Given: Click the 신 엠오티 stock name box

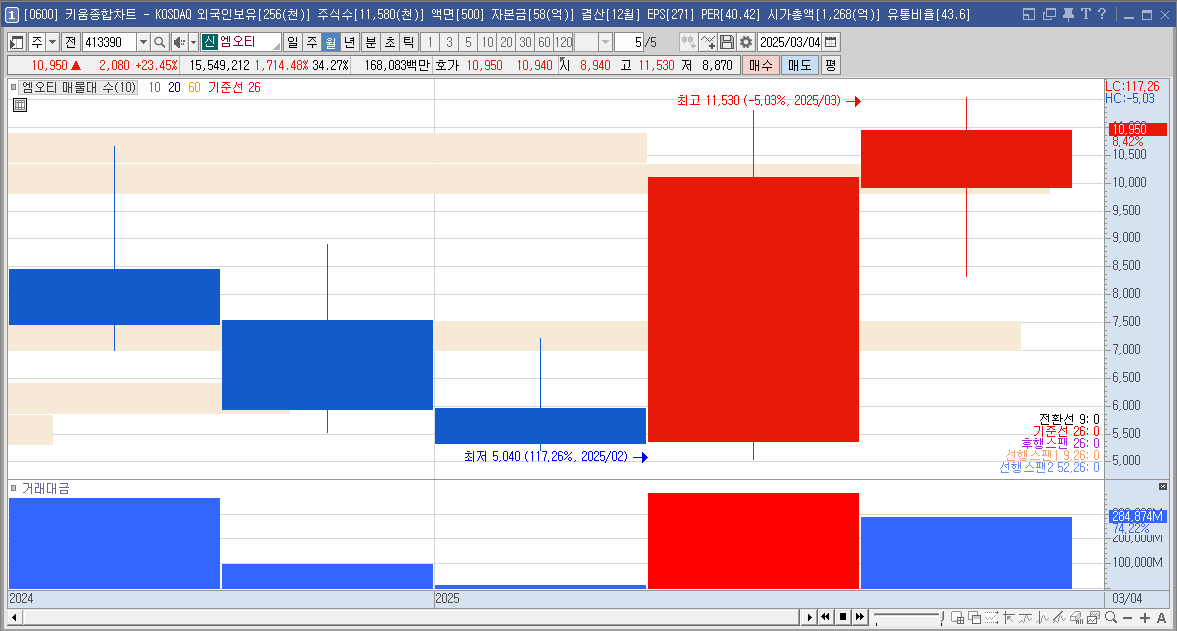Looking at the screenshot, I should (x=241, y=43).
